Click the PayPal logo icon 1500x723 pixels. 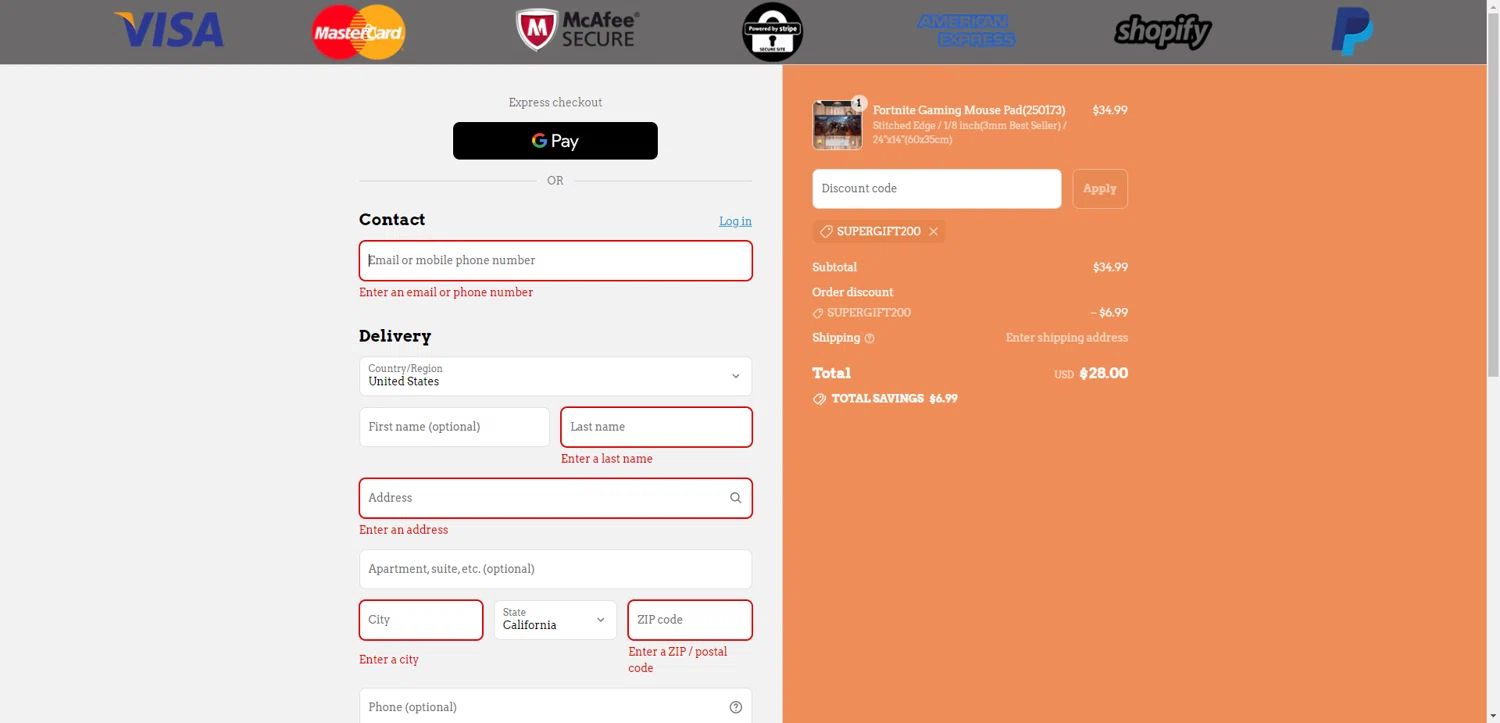[1352, 31]
